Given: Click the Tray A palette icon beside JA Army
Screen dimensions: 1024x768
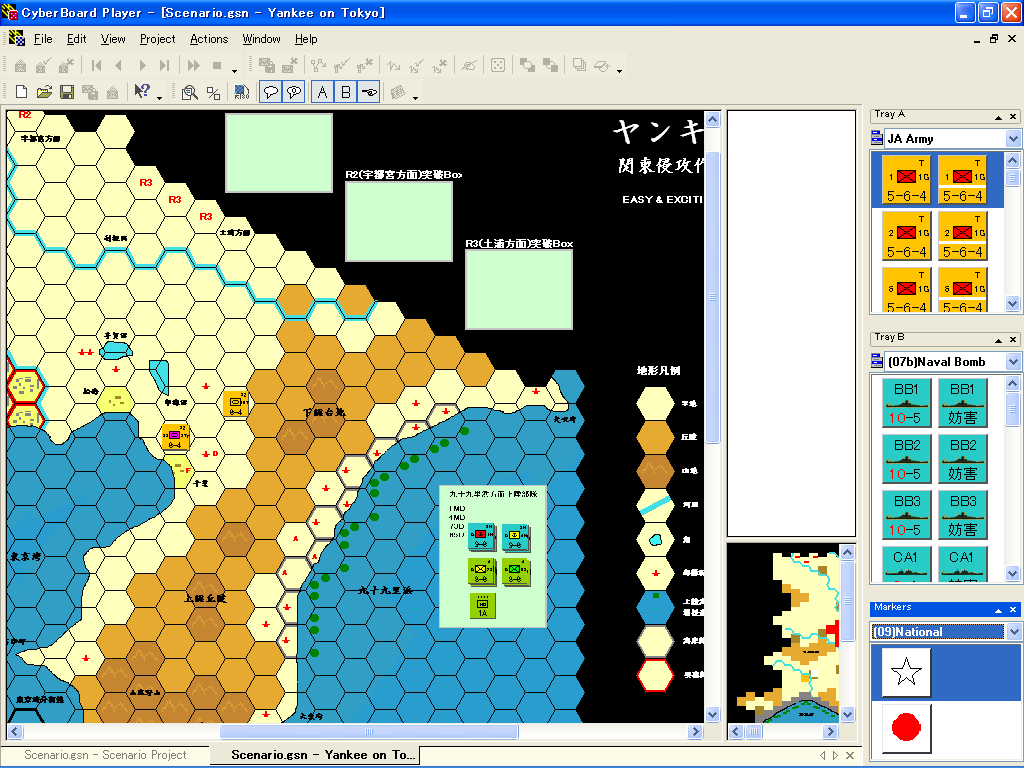Looking at the screenshot, I should (877, 138).
